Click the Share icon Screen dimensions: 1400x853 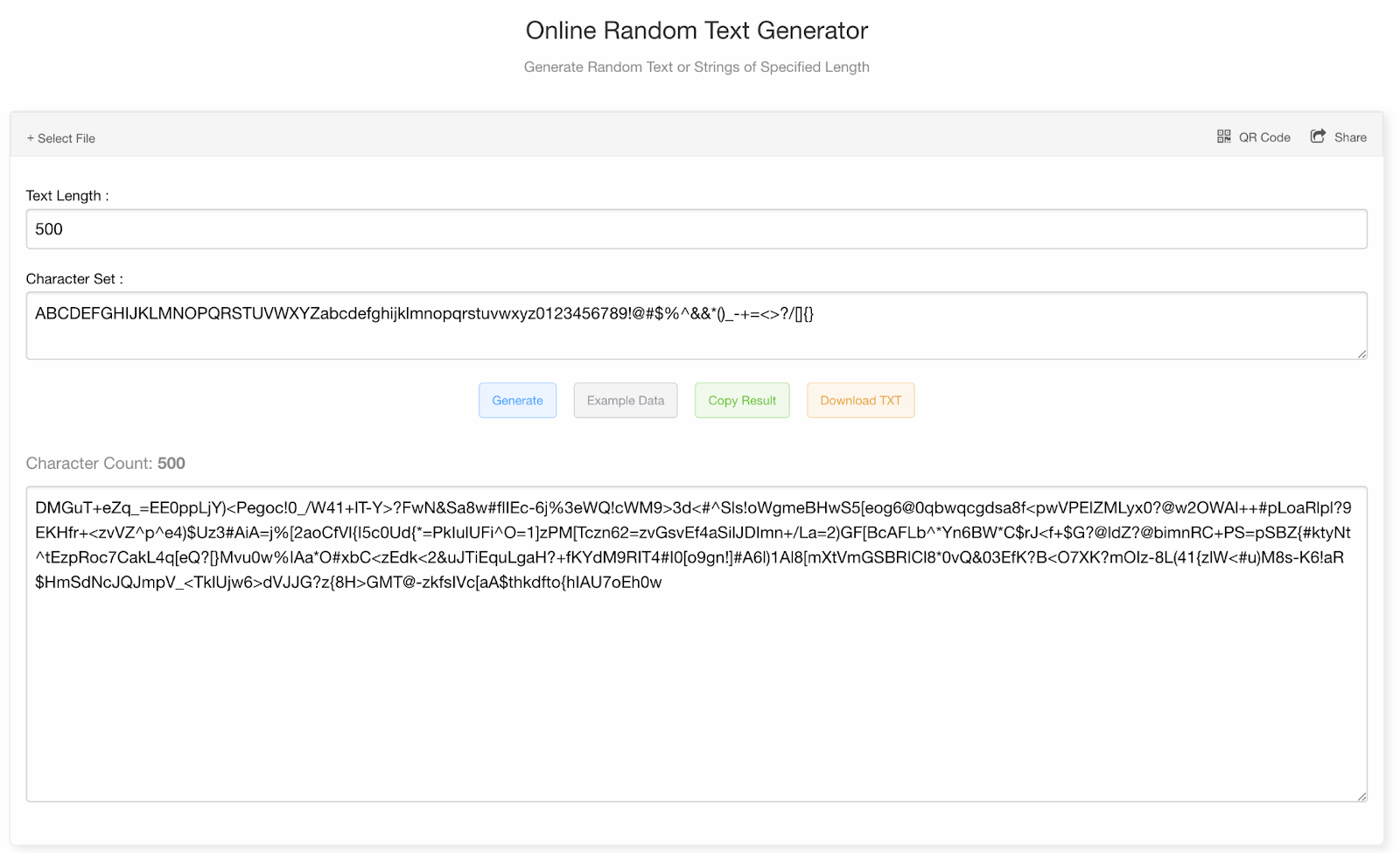pos(1318,136)
